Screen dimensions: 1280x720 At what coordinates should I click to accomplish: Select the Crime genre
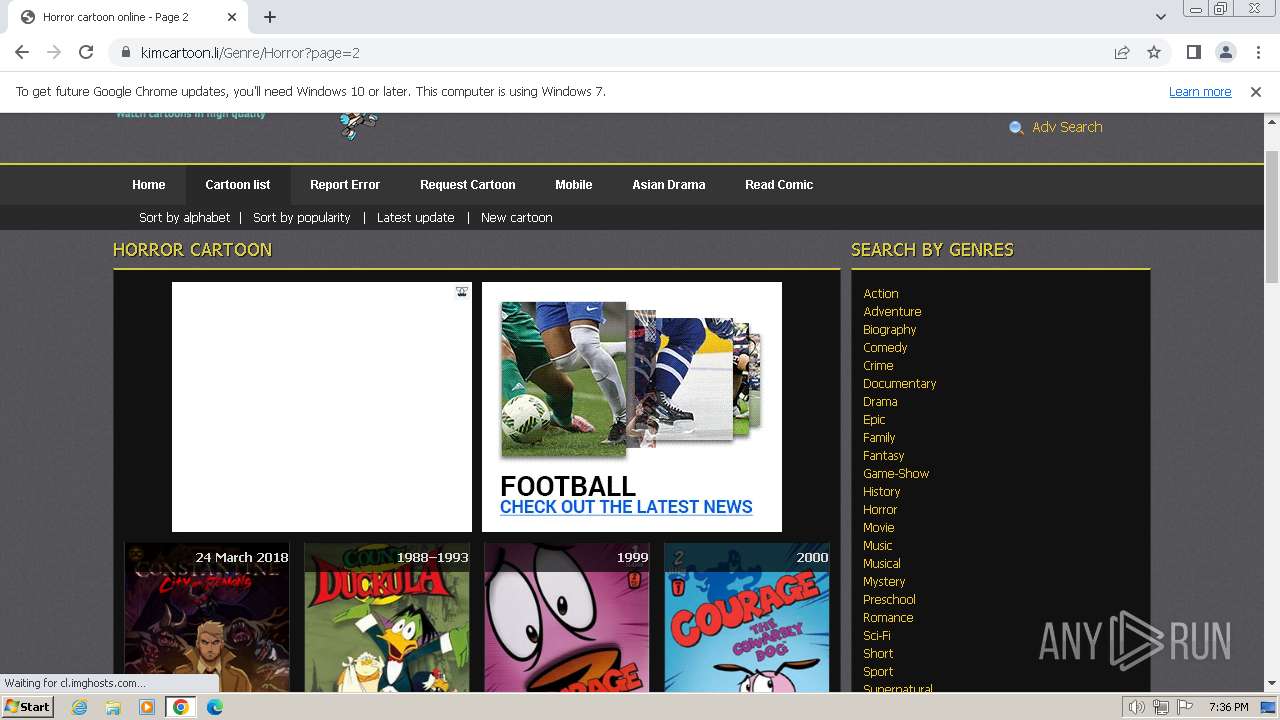click(878, 366)
